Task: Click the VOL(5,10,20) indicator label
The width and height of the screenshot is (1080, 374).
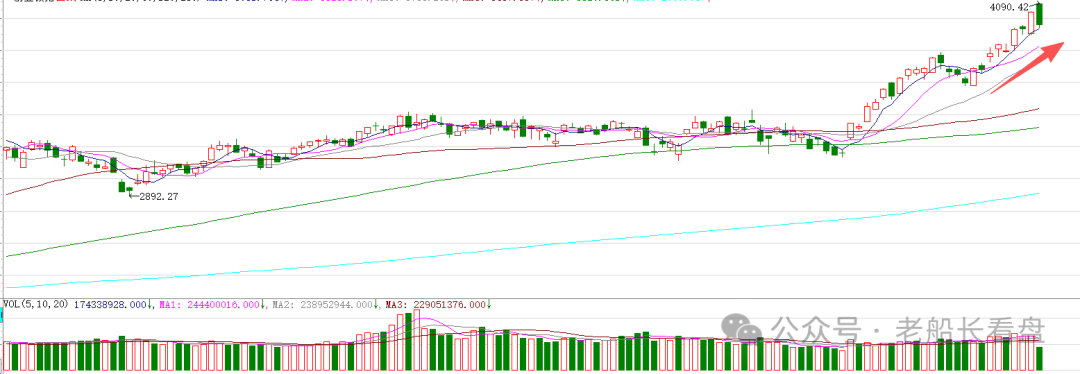Action: (x=37, y=304)
